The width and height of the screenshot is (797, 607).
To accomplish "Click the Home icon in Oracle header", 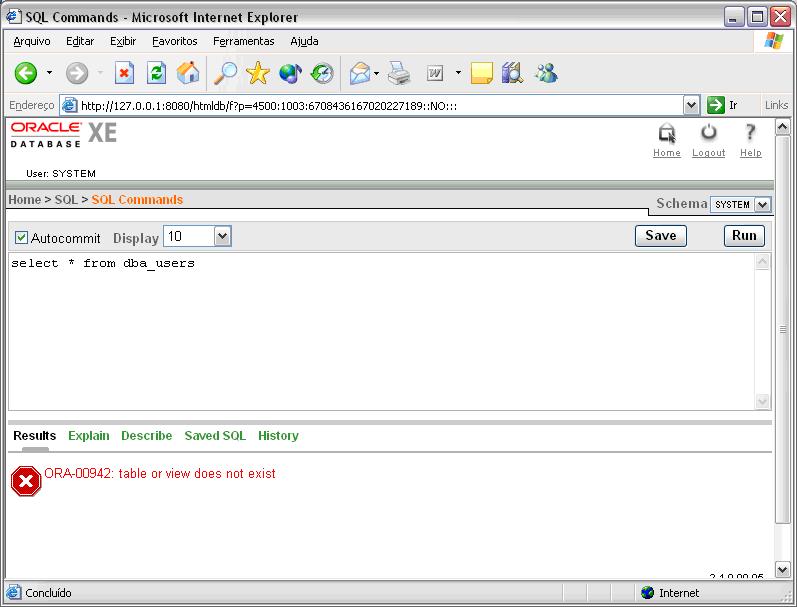I will pyautogui.click(x=666, y=134).
